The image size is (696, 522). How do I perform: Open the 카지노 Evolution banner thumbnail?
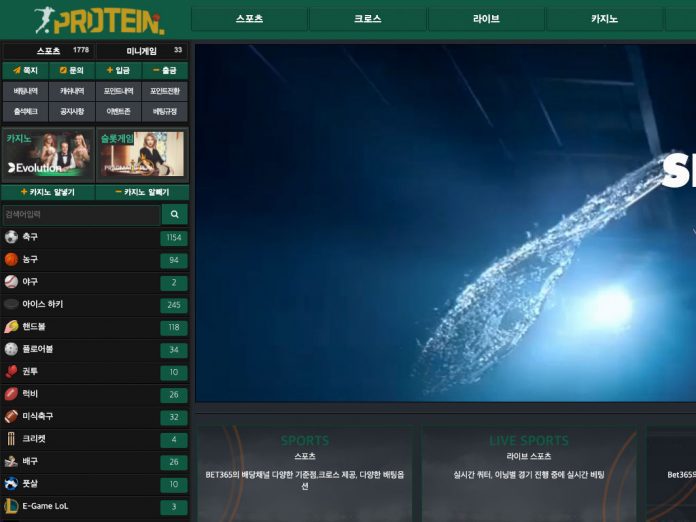48,154
